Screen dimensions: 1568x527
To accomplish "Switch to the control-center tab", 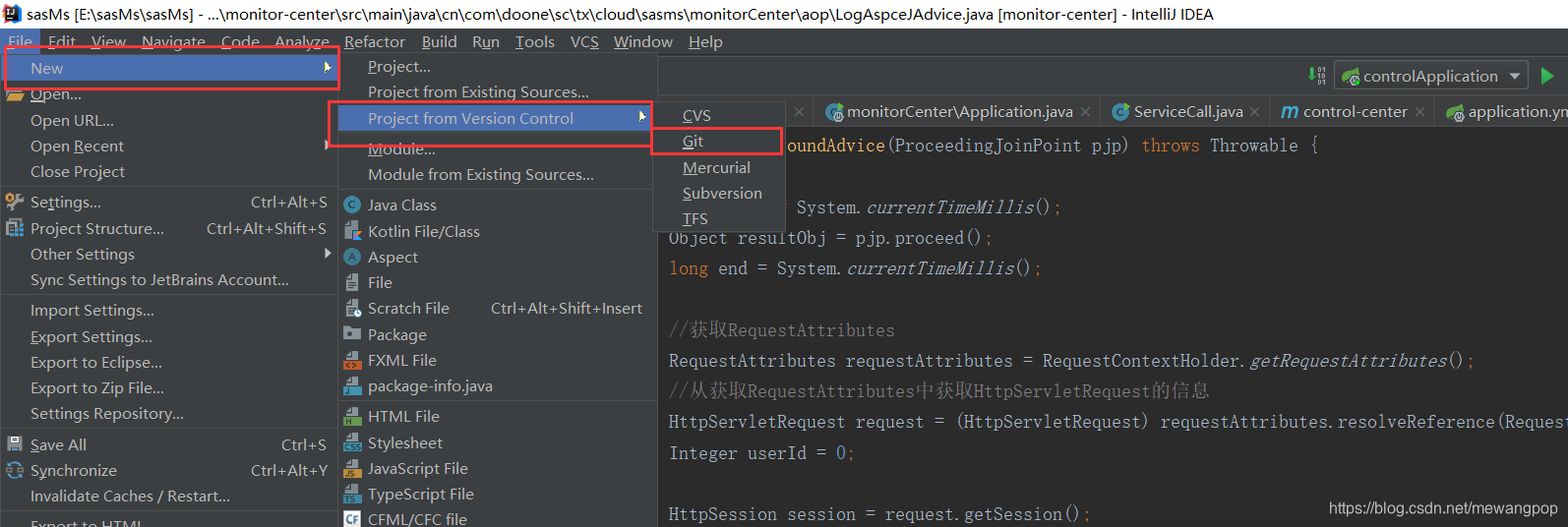I will pyautogui.click(x=1355, y=112).
